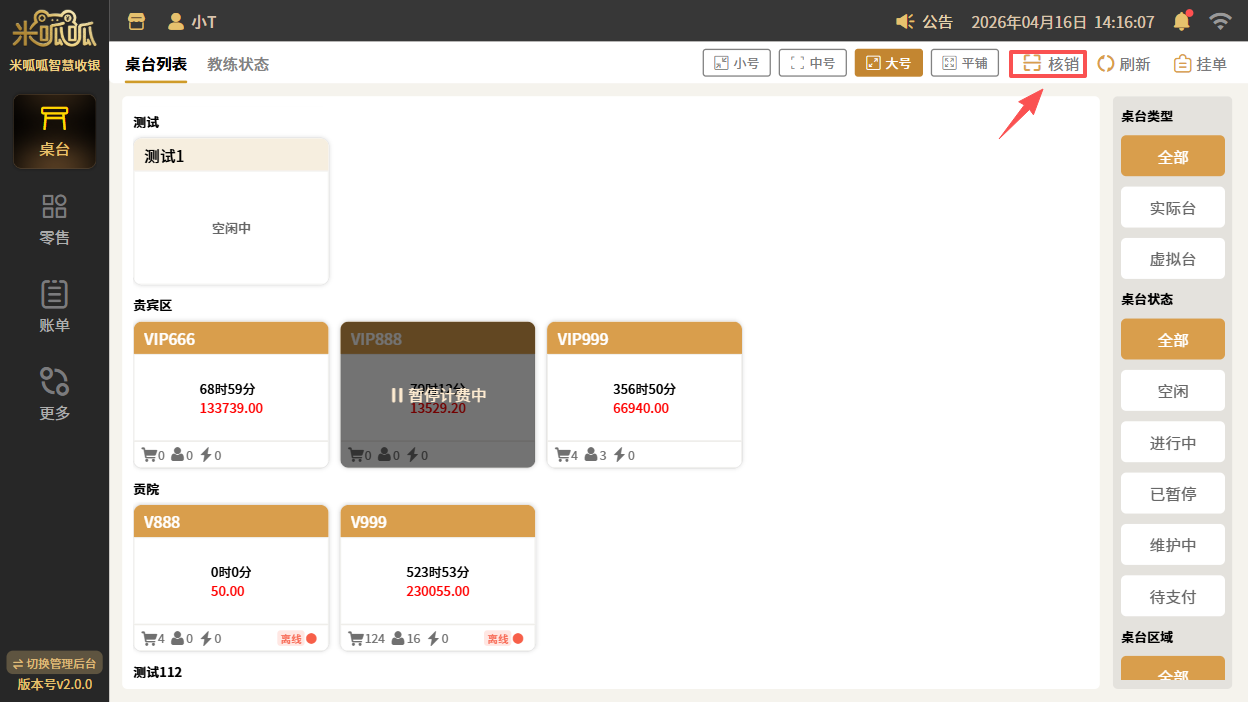
Task: Switch to 中号 card size
Action: tap(812, 63)
